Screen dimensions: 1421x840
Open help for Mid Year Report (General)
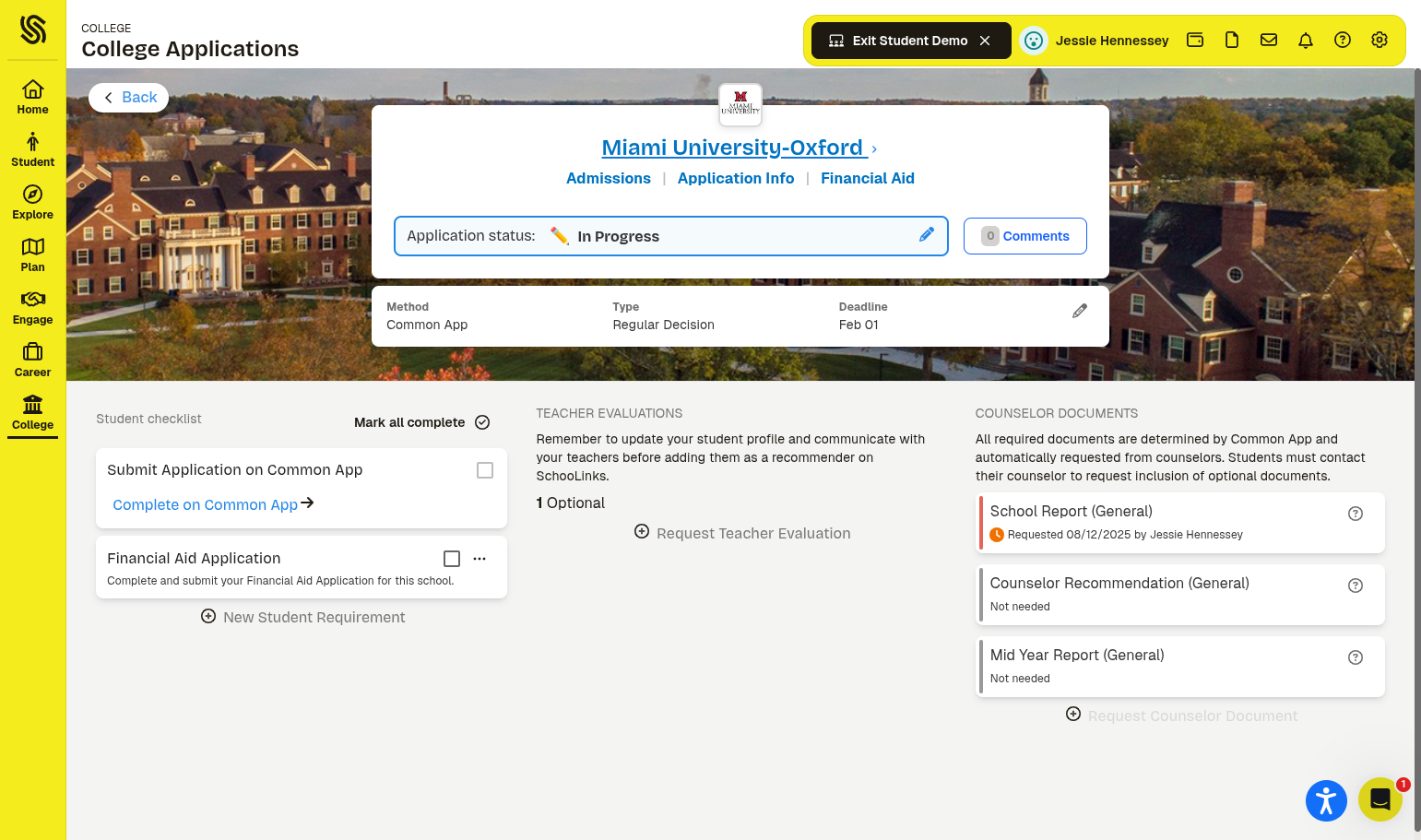(1356, 657)
